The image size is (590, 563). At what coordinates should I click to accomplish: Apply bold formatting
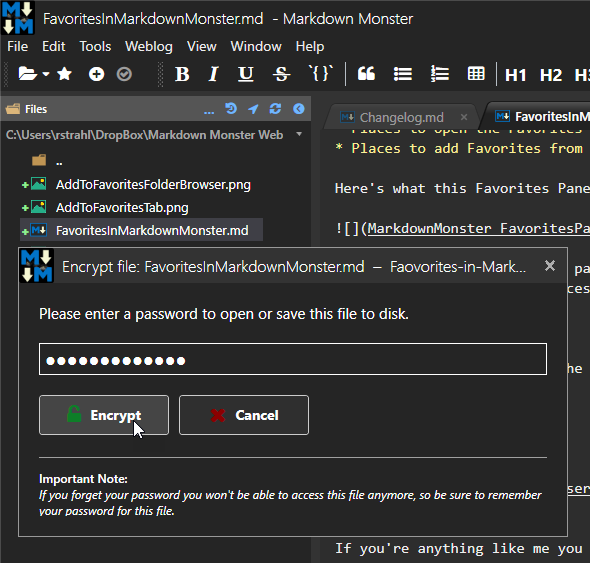point(182,74)
